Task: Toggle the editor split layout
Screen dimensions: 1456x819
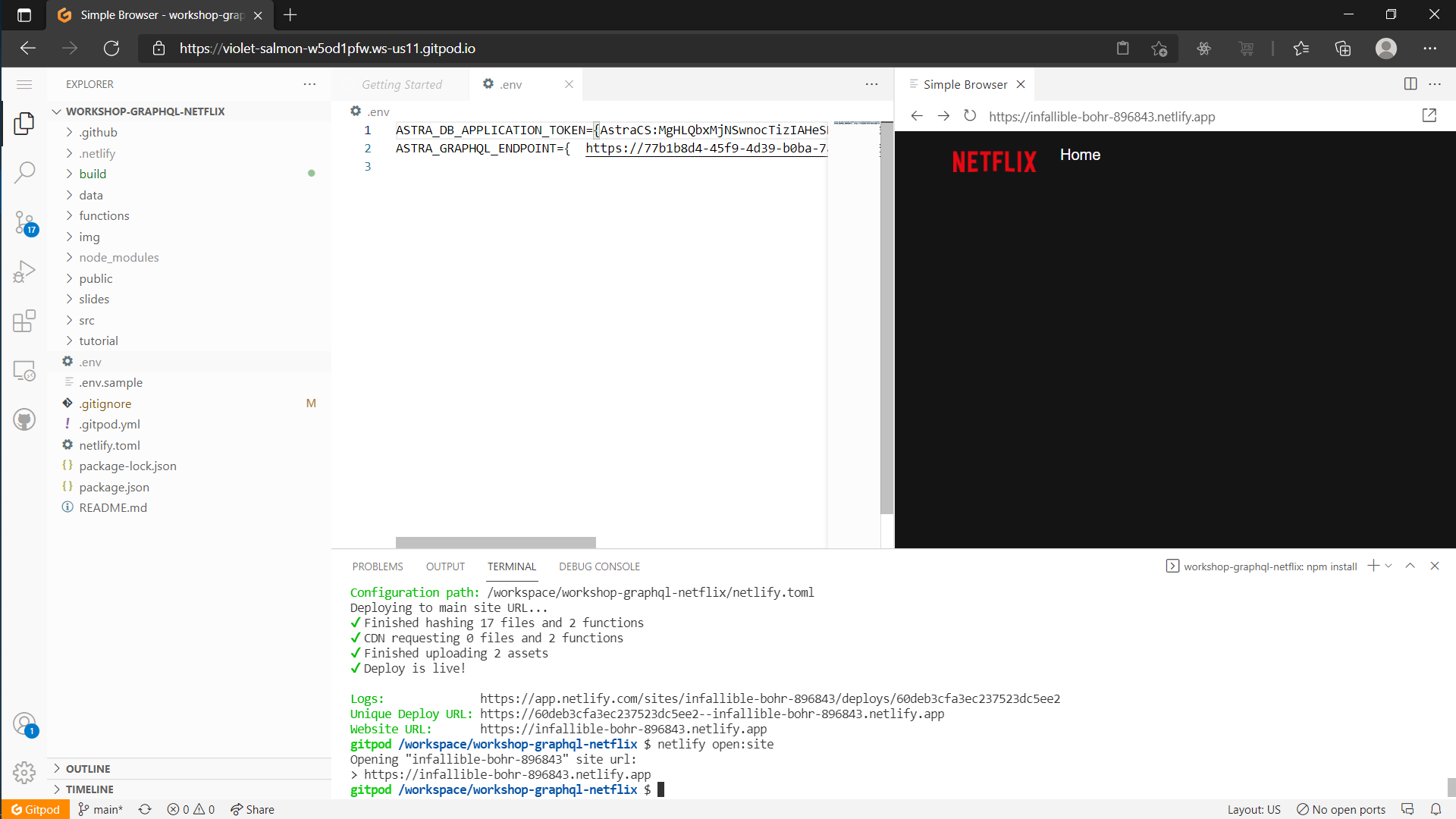Action: [x=1410, y=84]
